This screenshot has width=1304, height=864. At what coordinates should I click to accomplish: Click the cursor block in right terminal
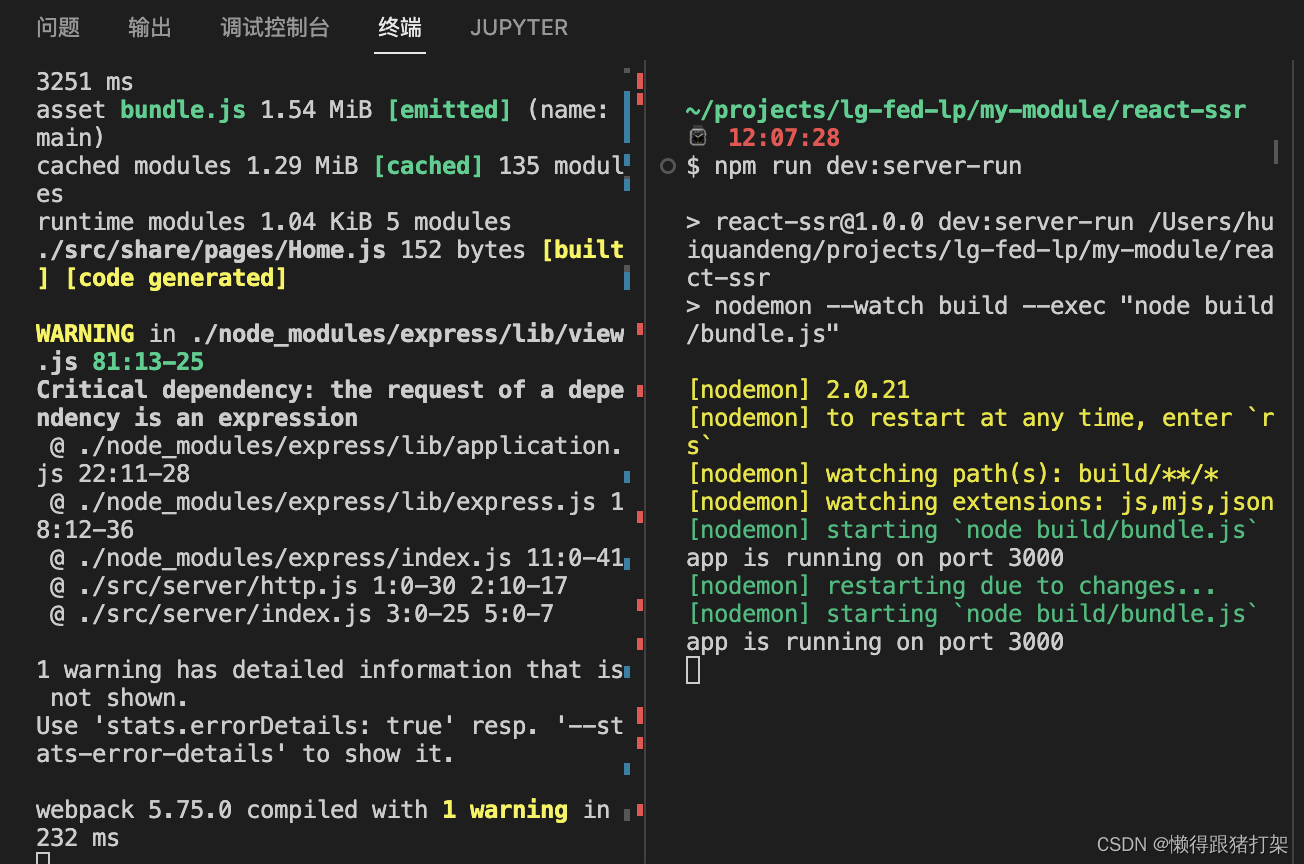point(694,670)
